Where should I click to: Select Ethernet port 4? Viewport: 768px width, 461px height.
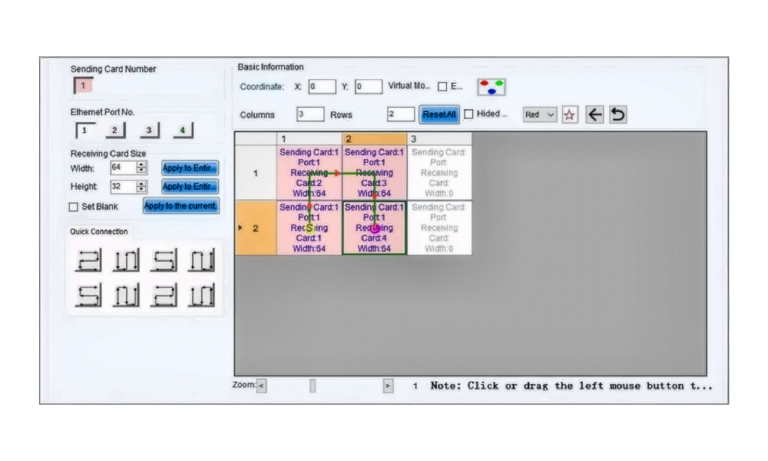pyautogui.click(x=183, y=130)
